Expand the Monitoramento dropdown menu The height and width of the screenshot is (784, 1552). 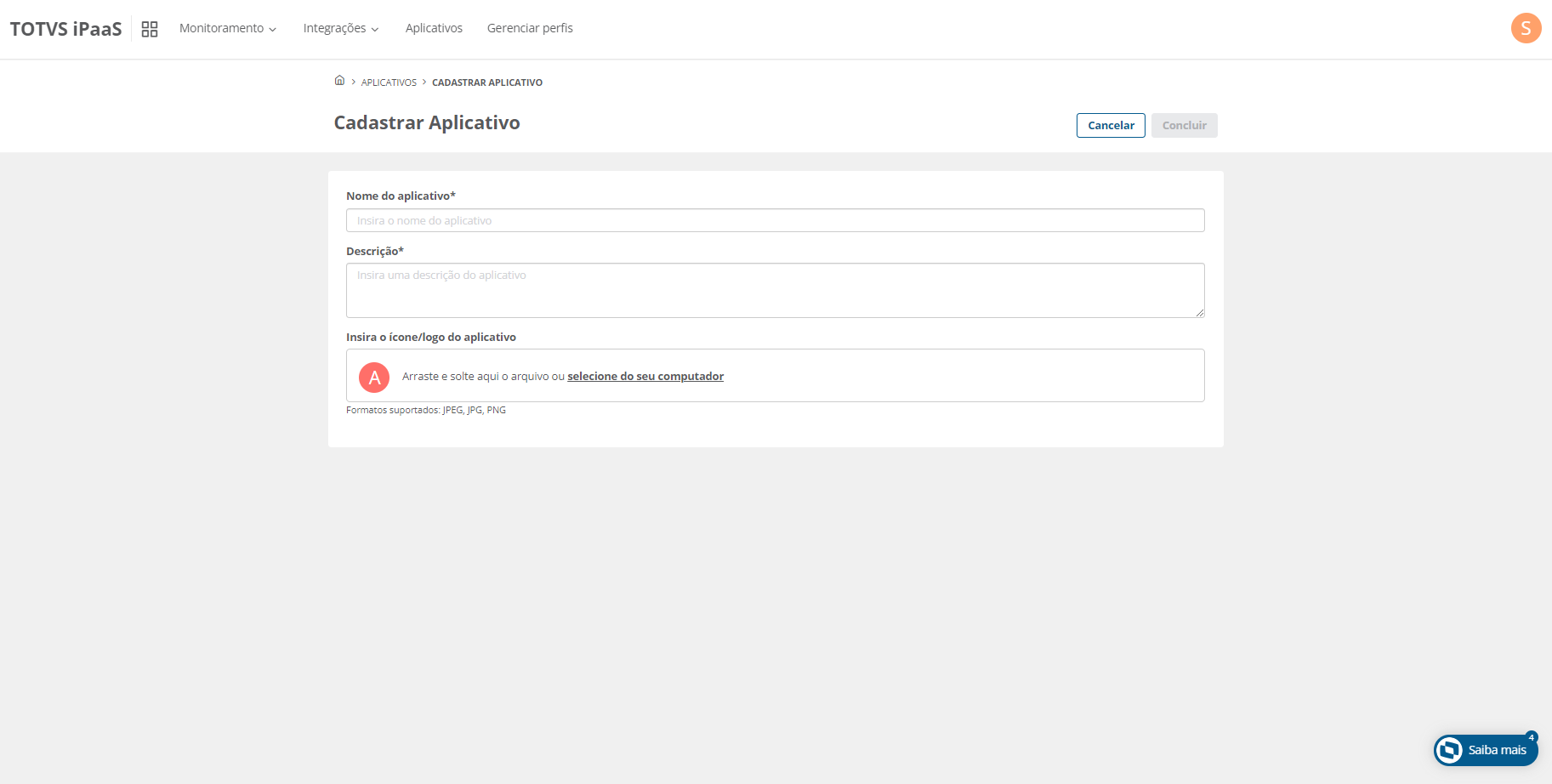[x=228, y=28]
